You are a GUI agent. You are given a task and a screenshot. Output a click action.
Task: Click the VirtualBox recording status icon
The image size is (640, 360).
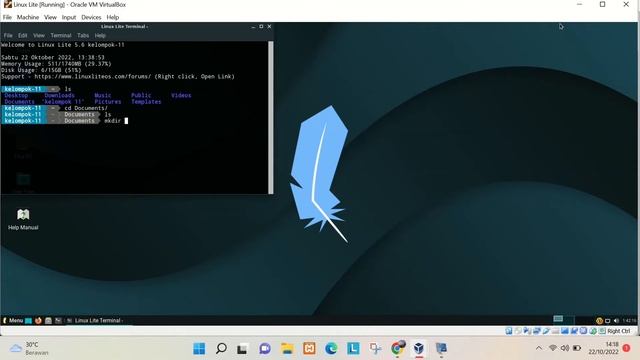(574, 331)
